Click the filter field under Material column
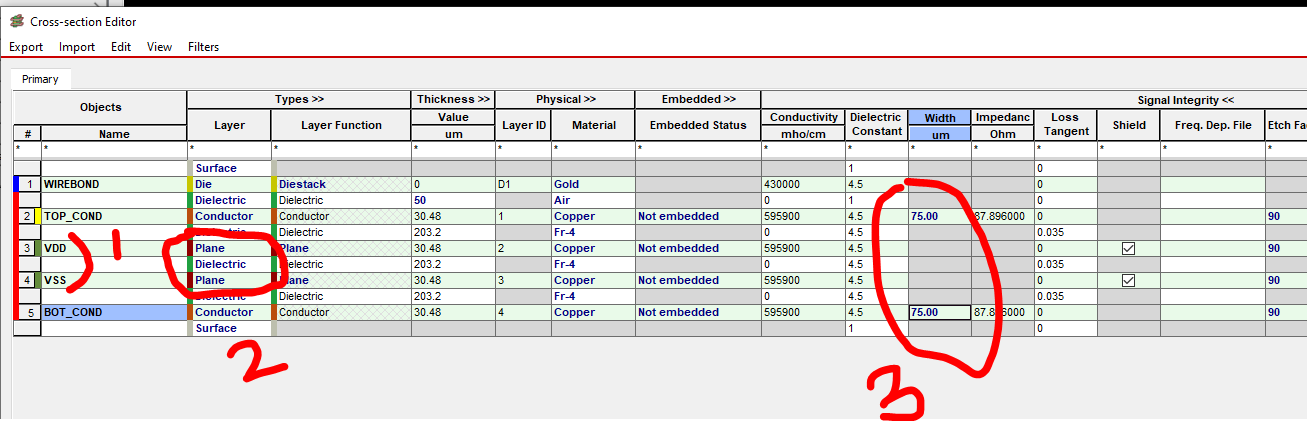The height and width of the screenshot is (421, 1307). pos(592,149)
